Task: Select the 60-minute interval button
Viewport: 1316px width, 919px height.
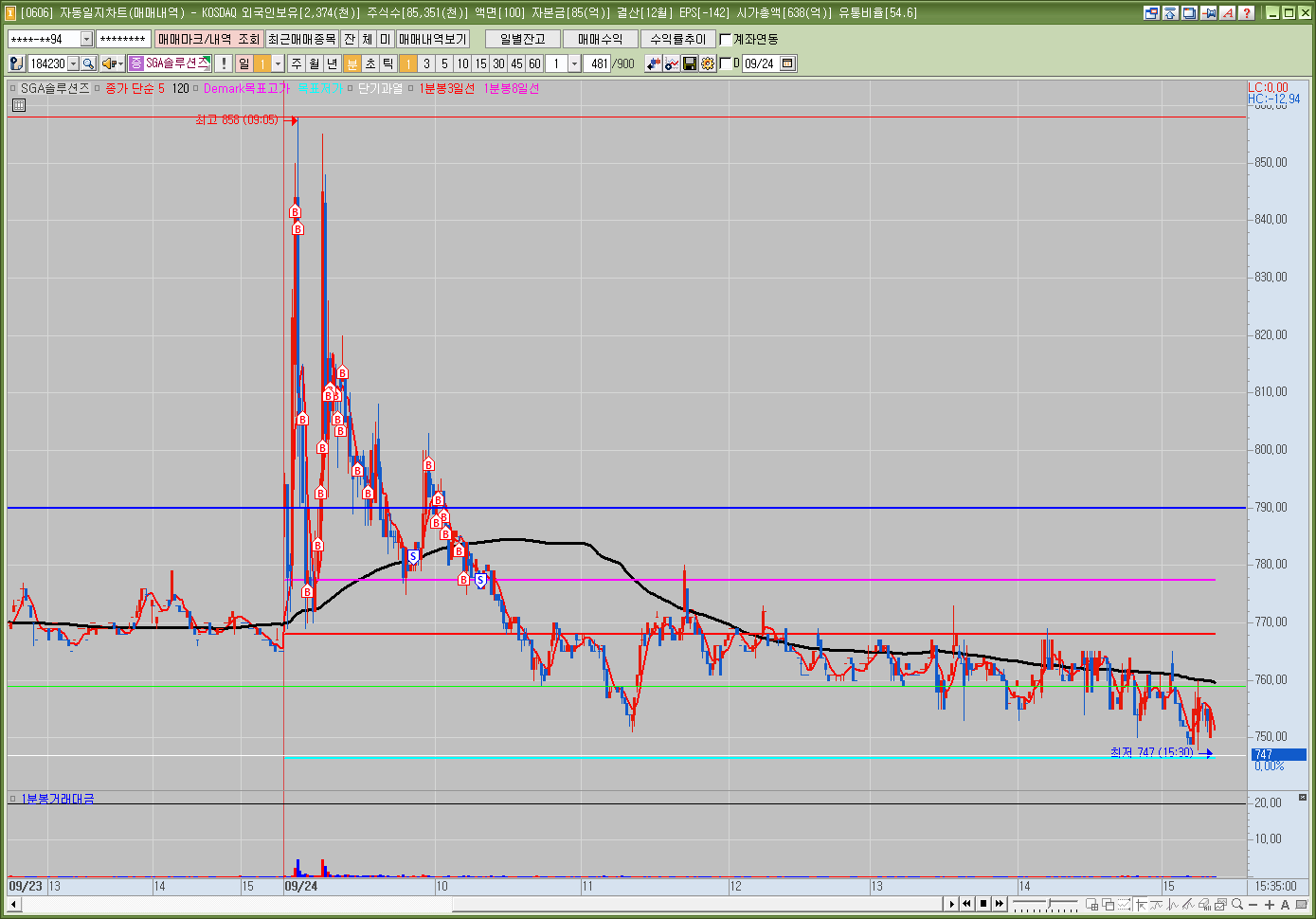Action: pyautogui.click(x=534, y=63)
